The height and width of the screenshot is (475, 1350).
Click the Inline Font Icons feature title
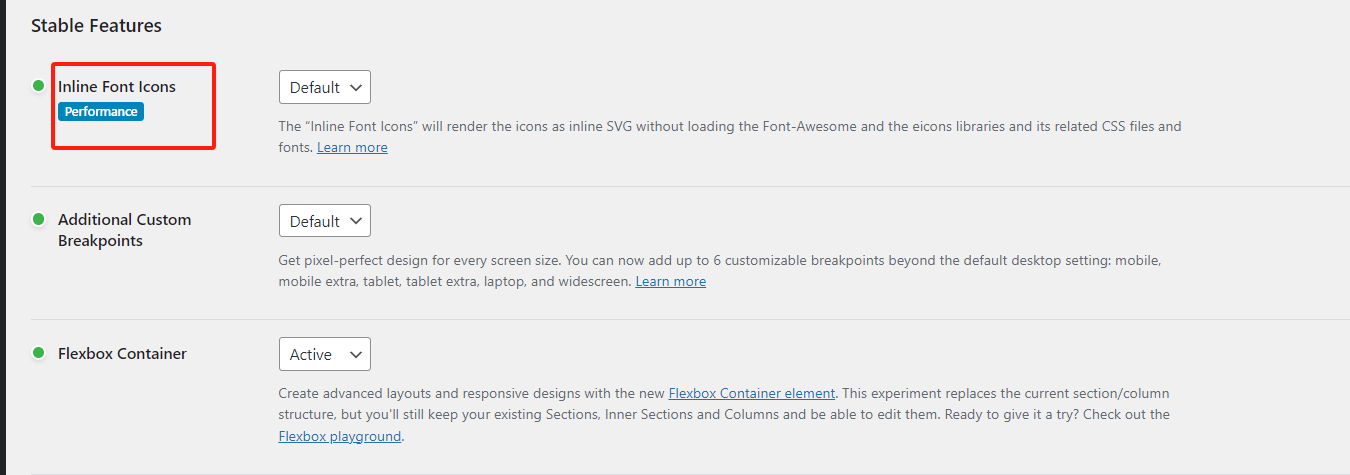117,87
